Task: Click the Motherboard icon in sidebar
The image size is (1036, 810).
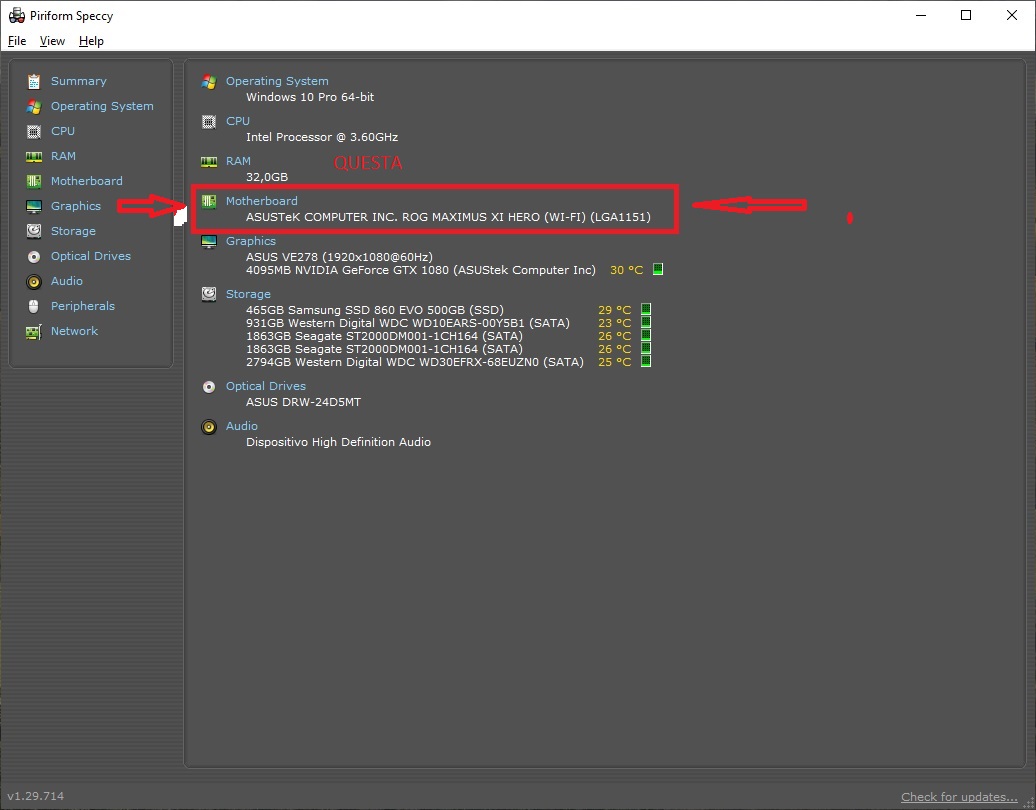Action: [34, 181]
